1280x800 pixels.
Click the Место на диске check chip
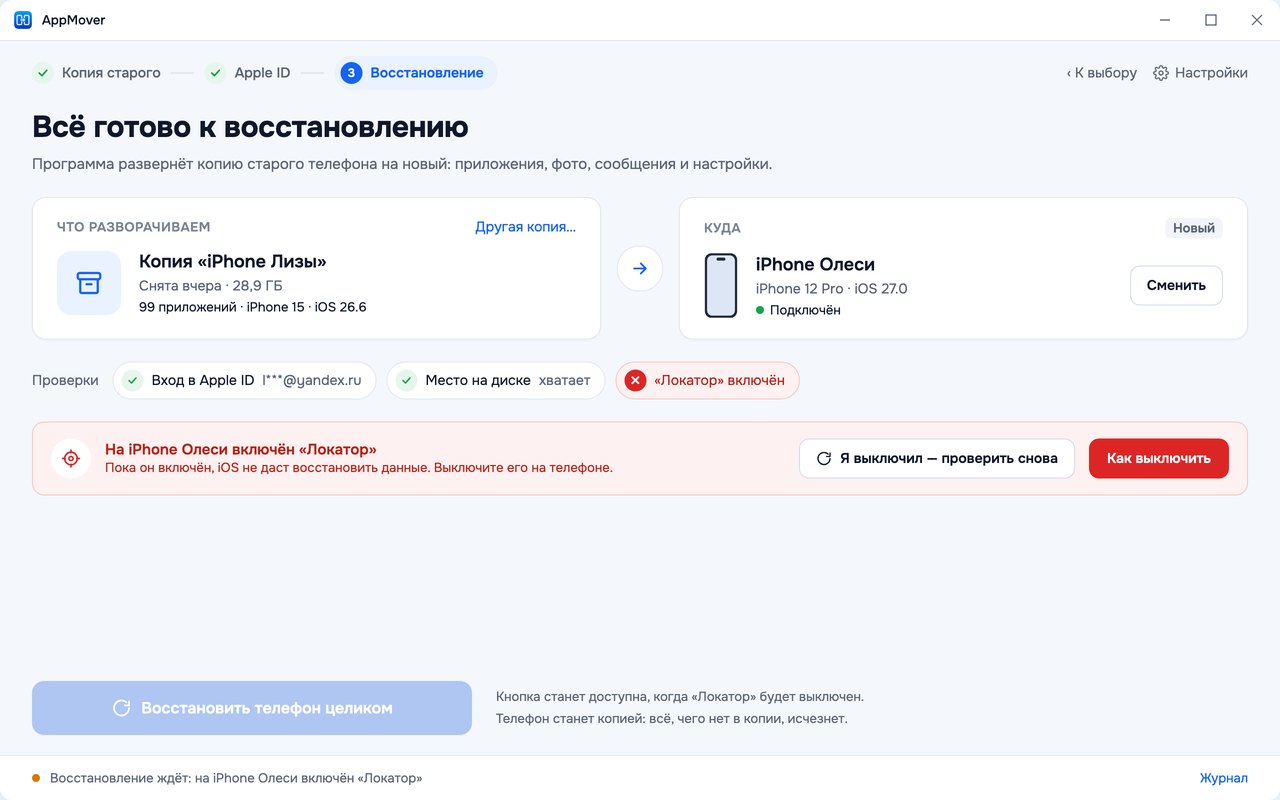496,380
